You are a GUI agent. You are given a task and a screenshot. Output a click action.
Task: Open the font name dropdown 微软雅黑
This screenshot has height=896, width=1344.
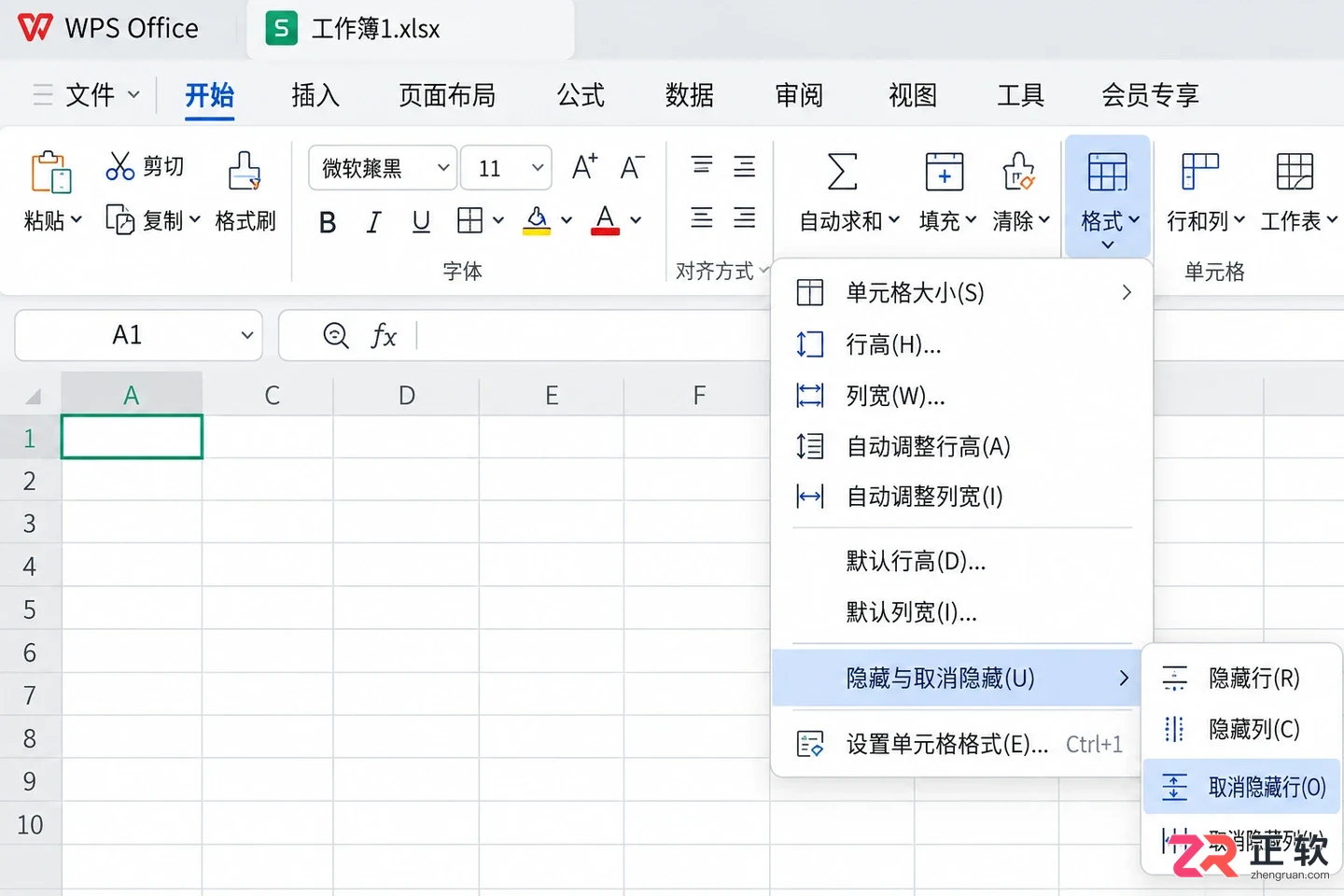383,168
